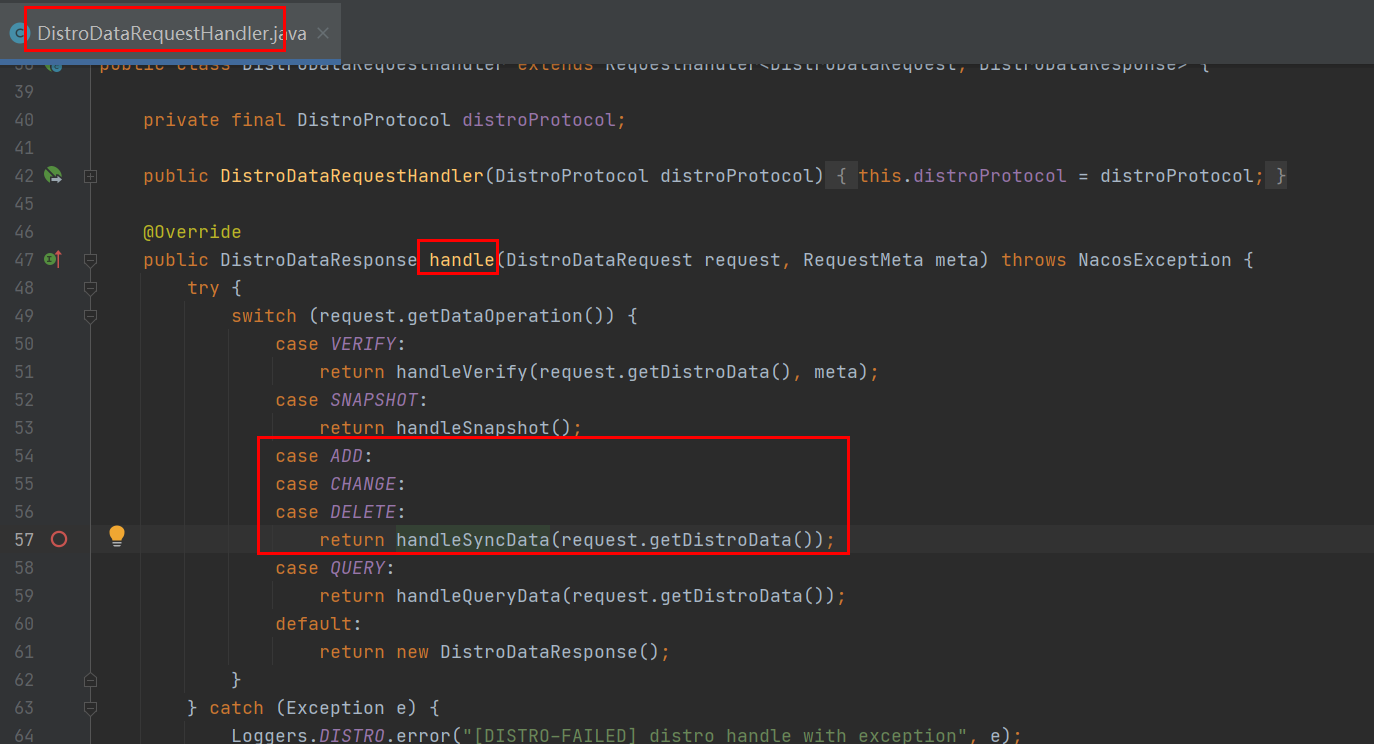Image resolution: width=1374 pixels, height=744 pixels.
Task: Click line number 54 in the gutter
Action: 24,456
